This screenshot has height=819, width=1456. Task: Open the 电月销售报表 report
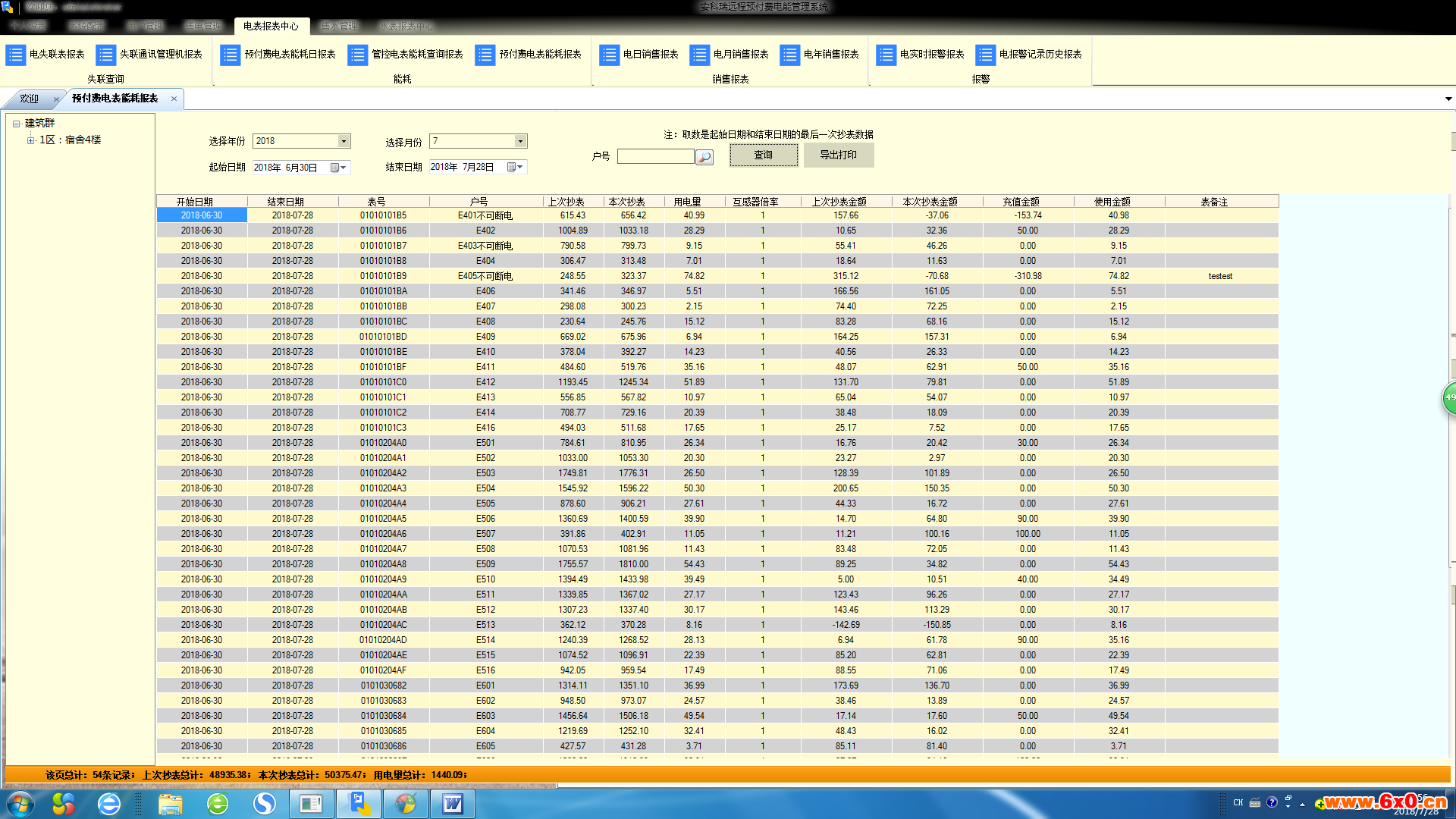pyautogui.click(x=730, y=55)
